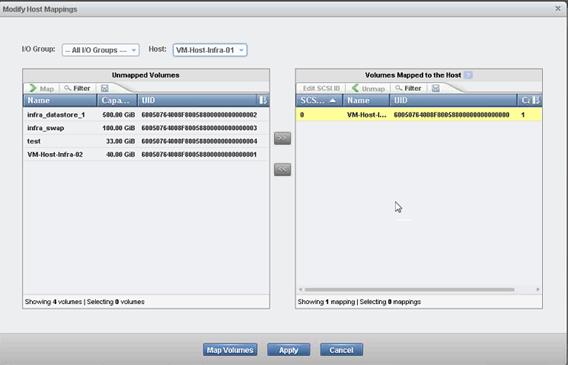568x365 pixels.
Task: Select the test volume row
Action: pyautogui.click(x=146, y=141)
